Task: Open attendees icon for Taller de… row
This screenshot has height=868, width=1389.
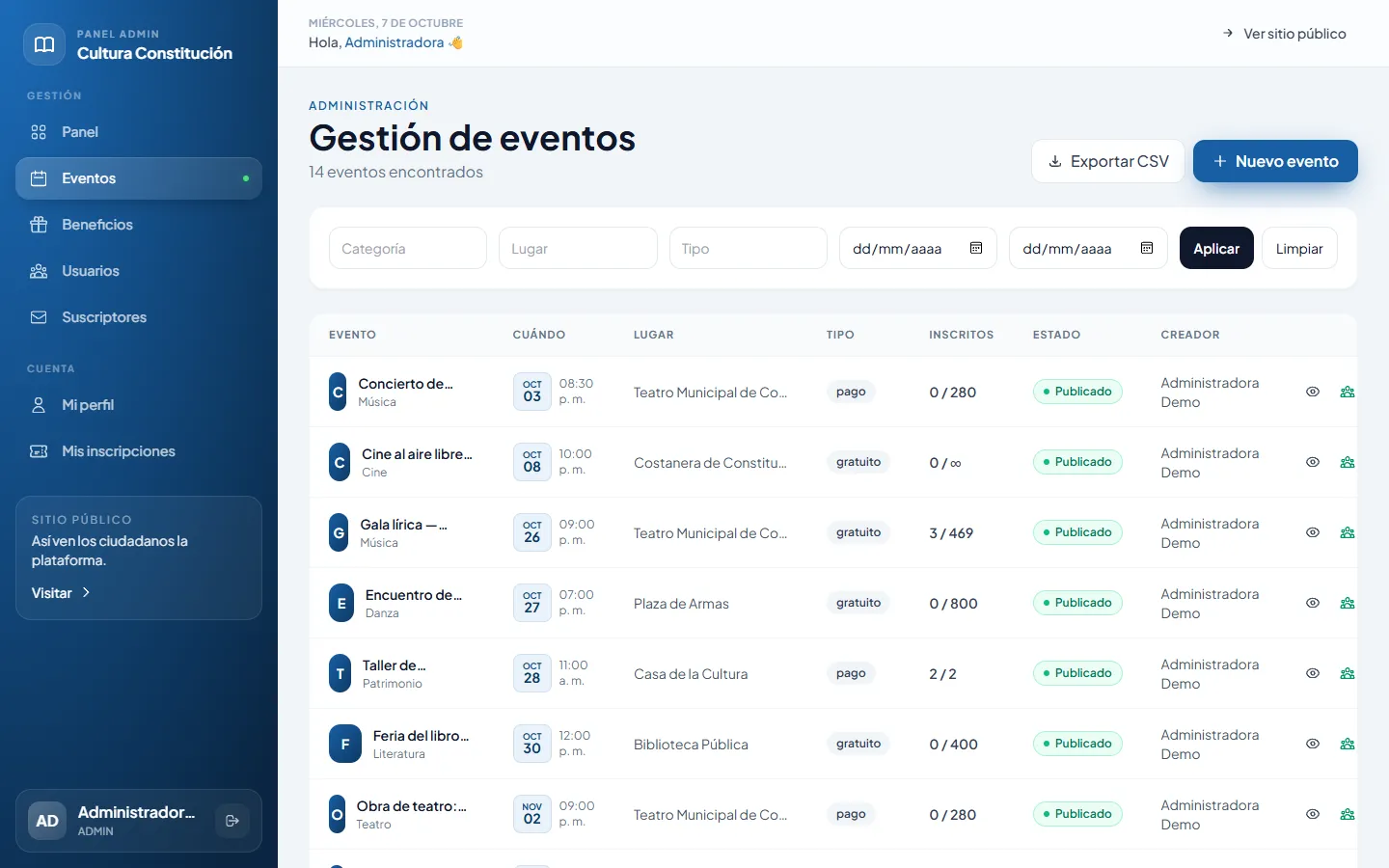Action: point(1348,673)
